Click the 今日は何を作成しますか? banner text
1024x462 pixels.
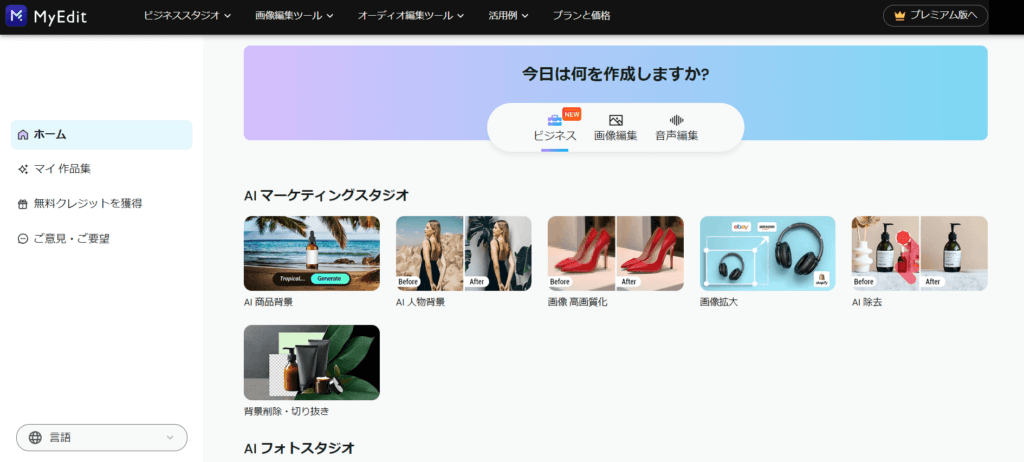(x=615, y=74)
